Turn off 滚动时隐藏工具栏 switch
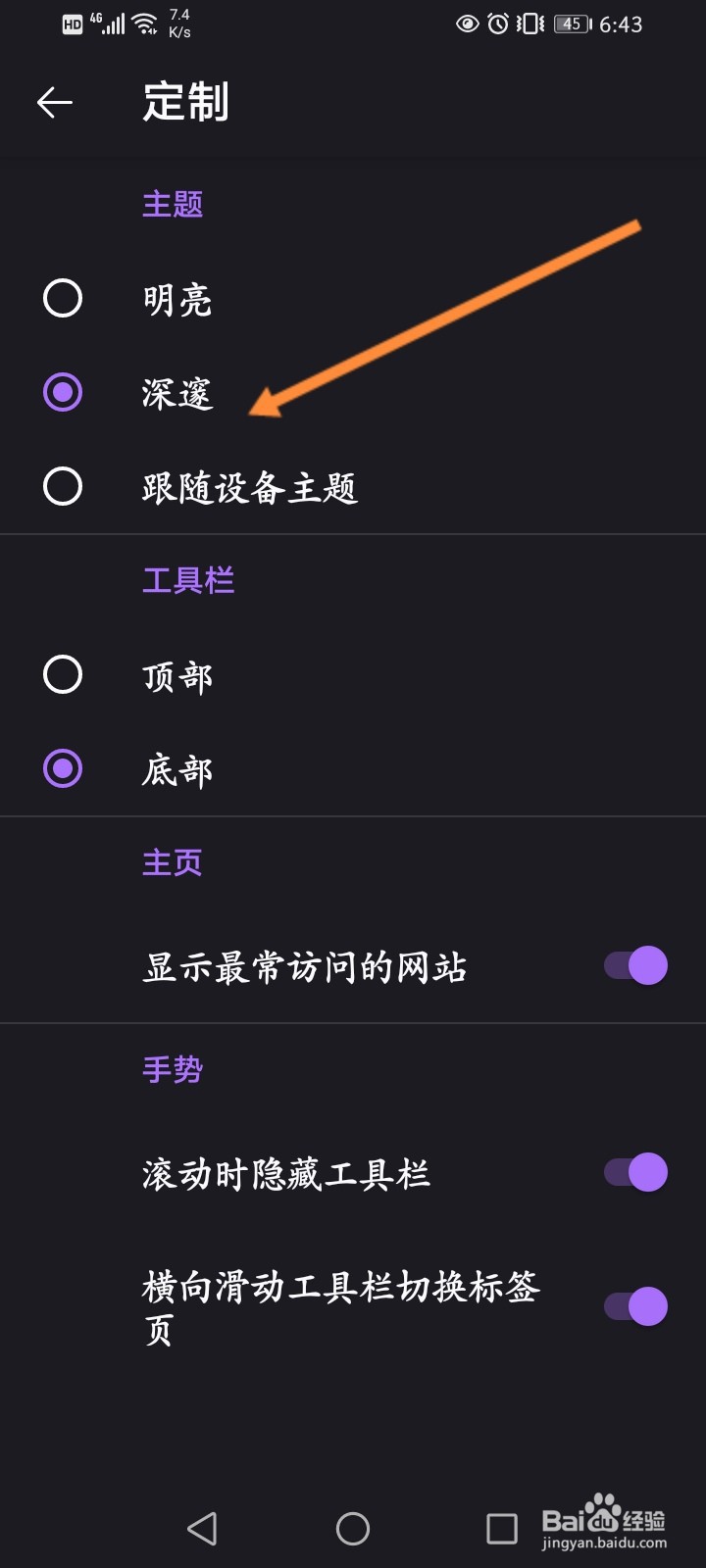The width and height of the screenshot is (706, 1568). point(635,1172)
